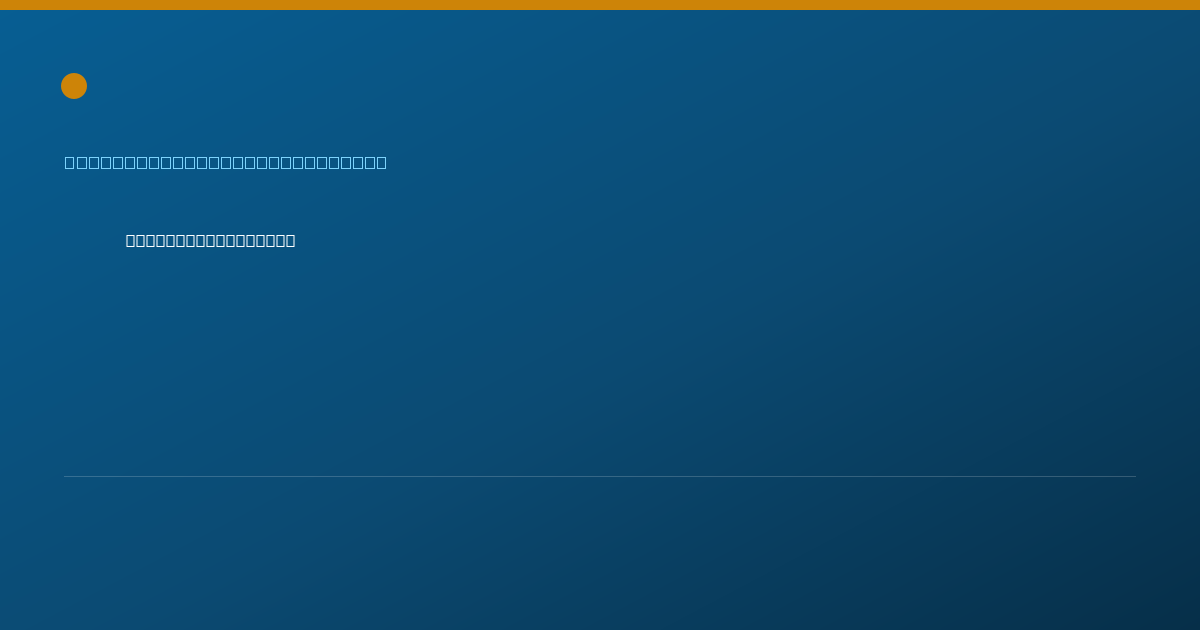Click last glyph box of white line
Screen dimensions: 1200x630
coord(290,240)
